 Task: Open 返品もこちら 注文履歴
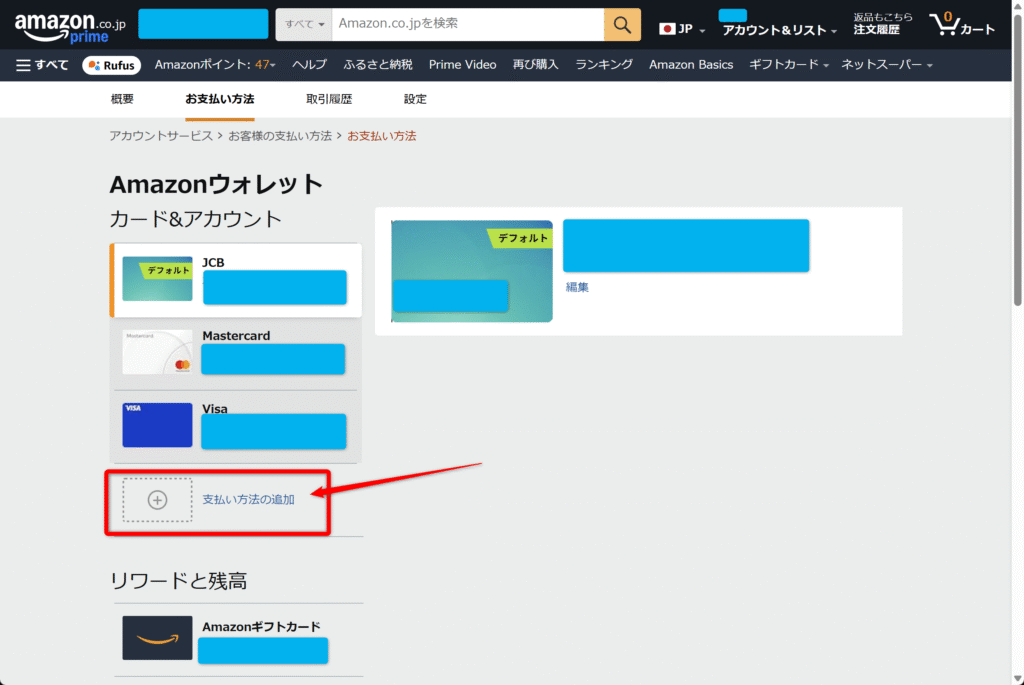point(882,24)
